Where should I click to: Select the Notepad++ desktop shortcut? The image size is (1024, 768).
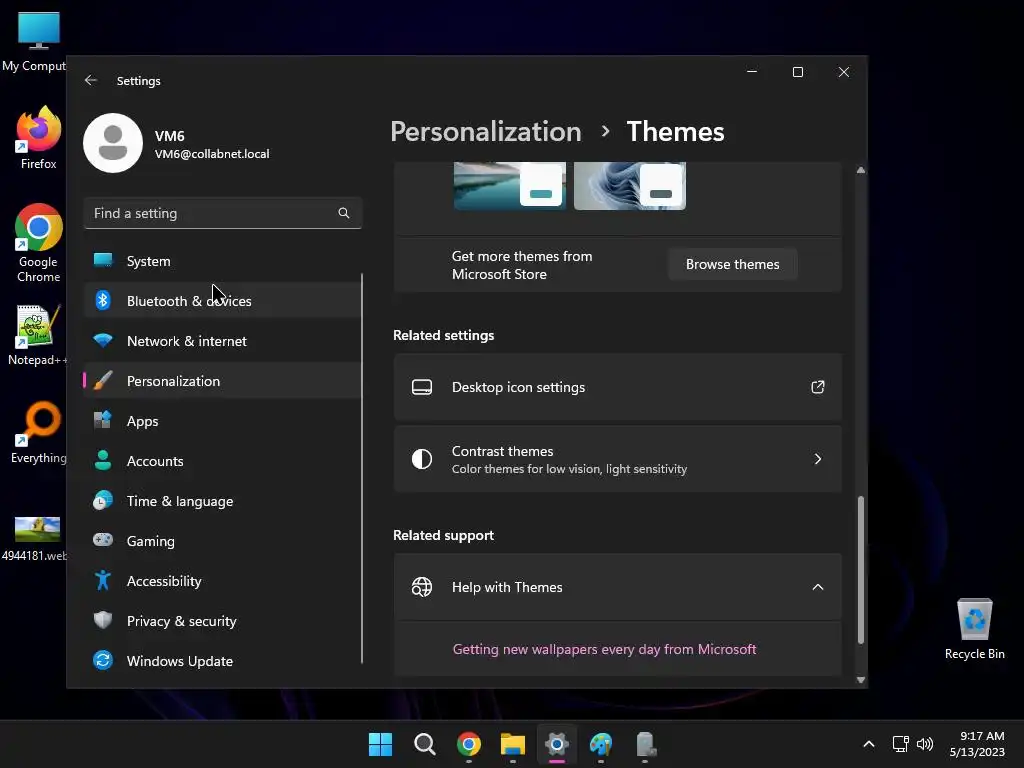click(x=37, y=335)
